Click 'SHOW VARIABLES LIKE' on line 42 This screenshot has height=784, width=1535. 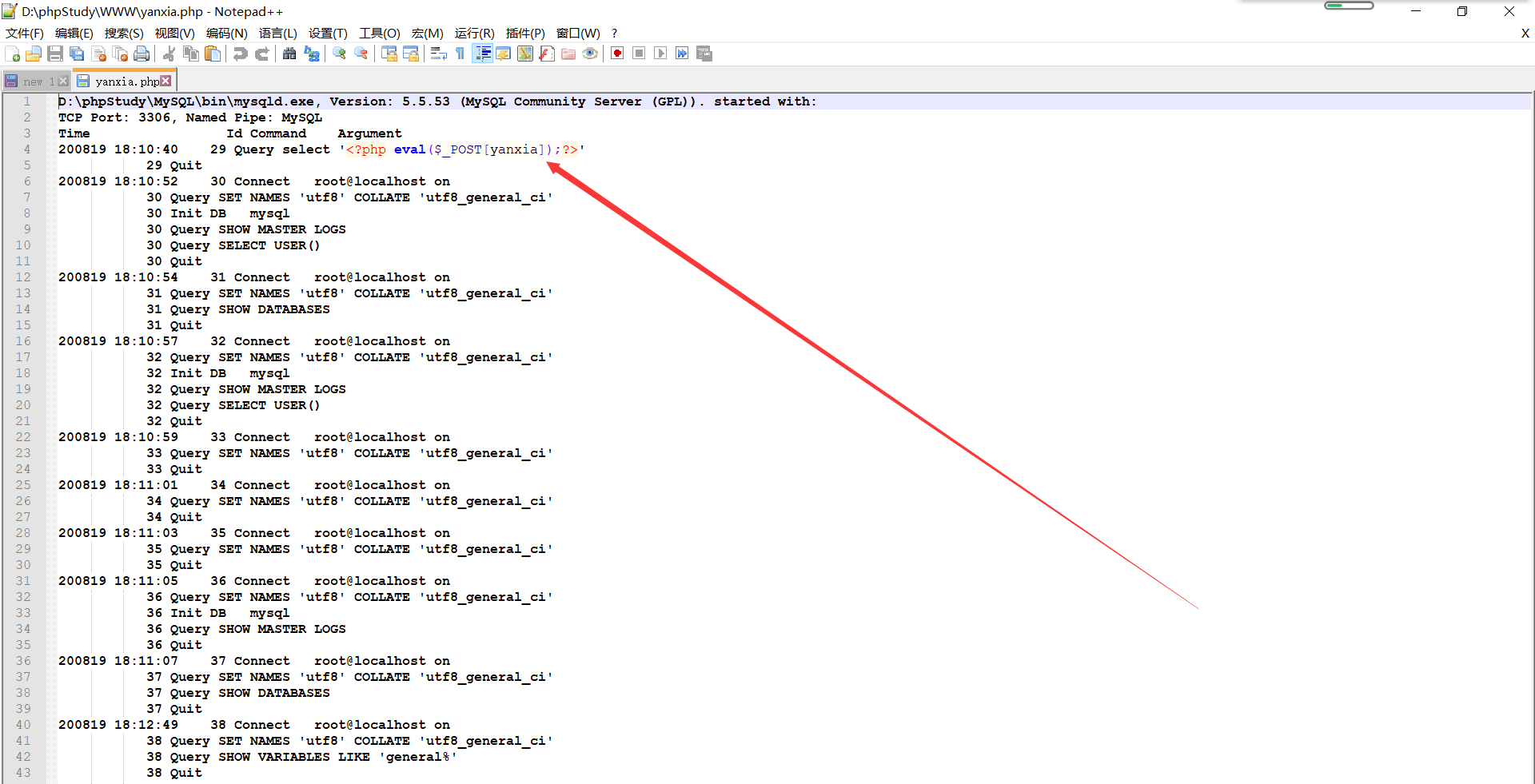(293, 757)
